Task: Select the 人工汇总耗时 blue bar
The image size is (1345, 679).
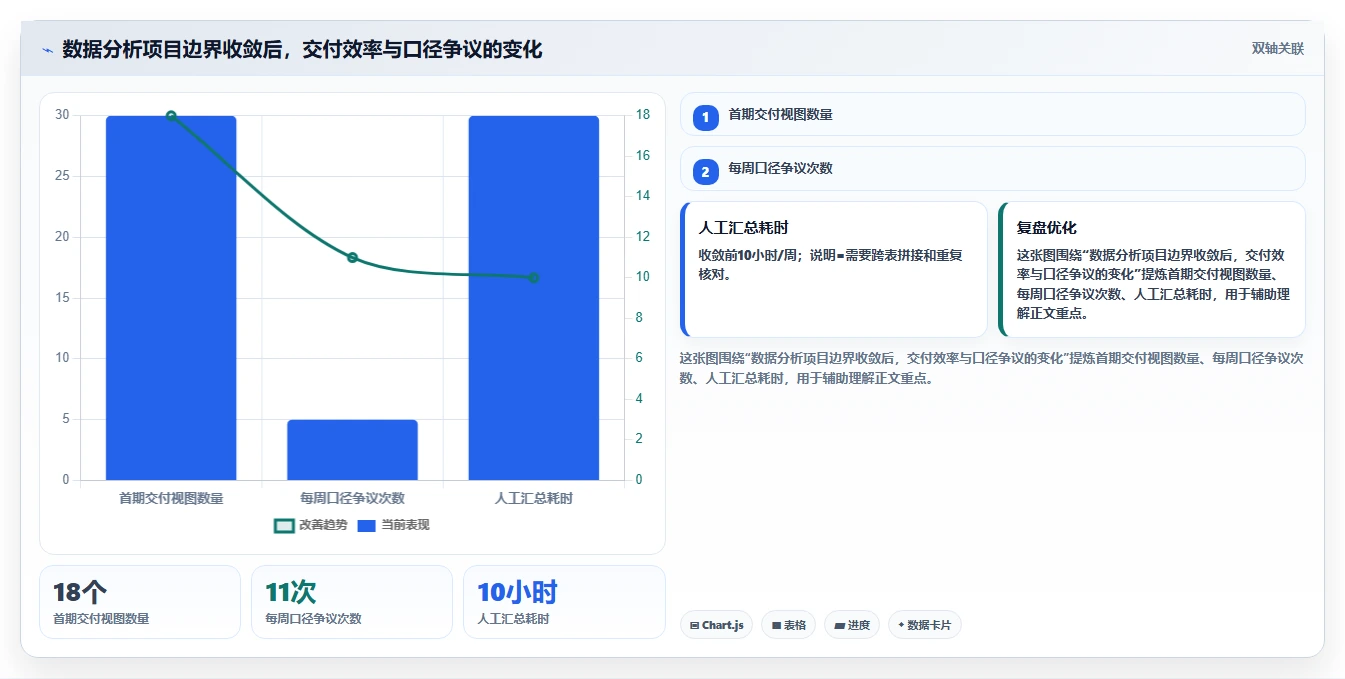Action: [x=533, y=298]
